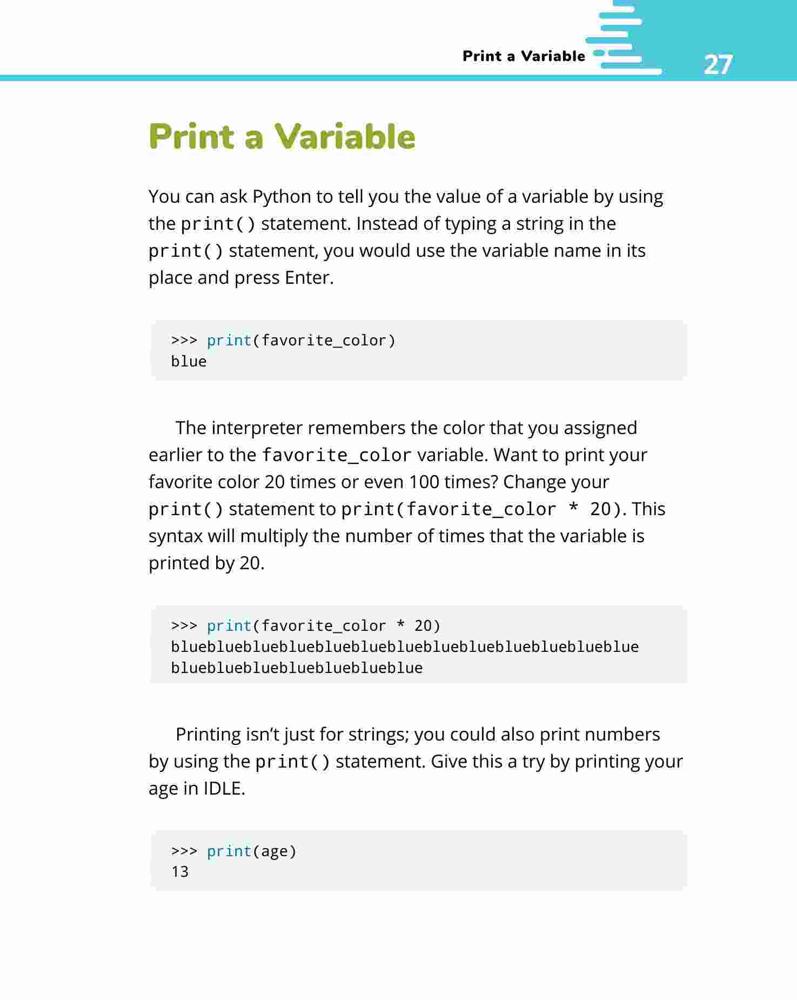Image resolution: width=797 pixels, height=1000 pixels.
Task: Click the first row of repeated blue output
Action: (x=405, y=647)
